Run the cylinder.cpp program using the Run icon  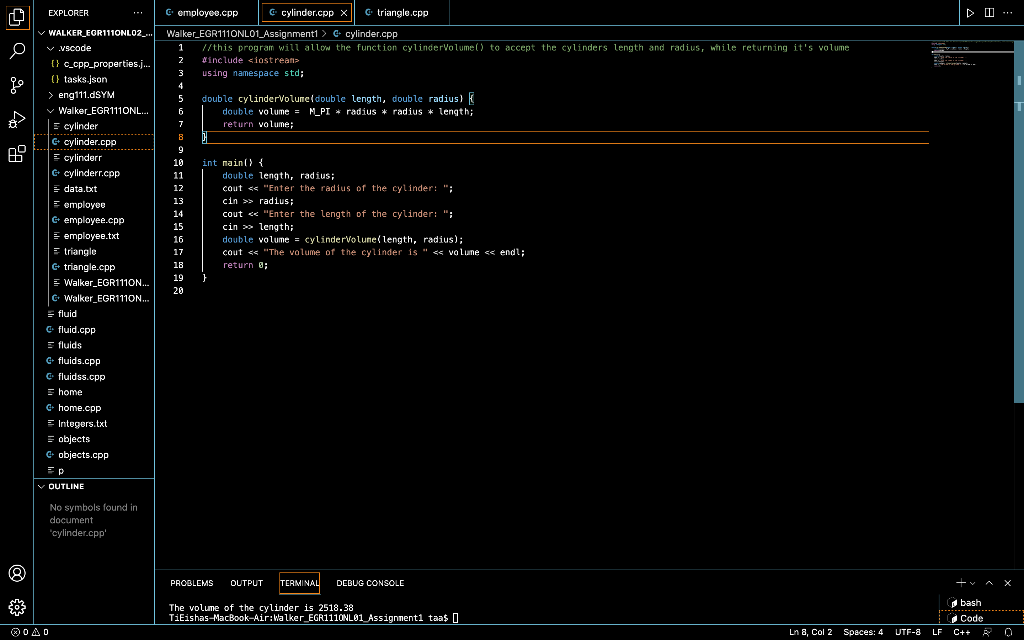click(x=969, y=13)
